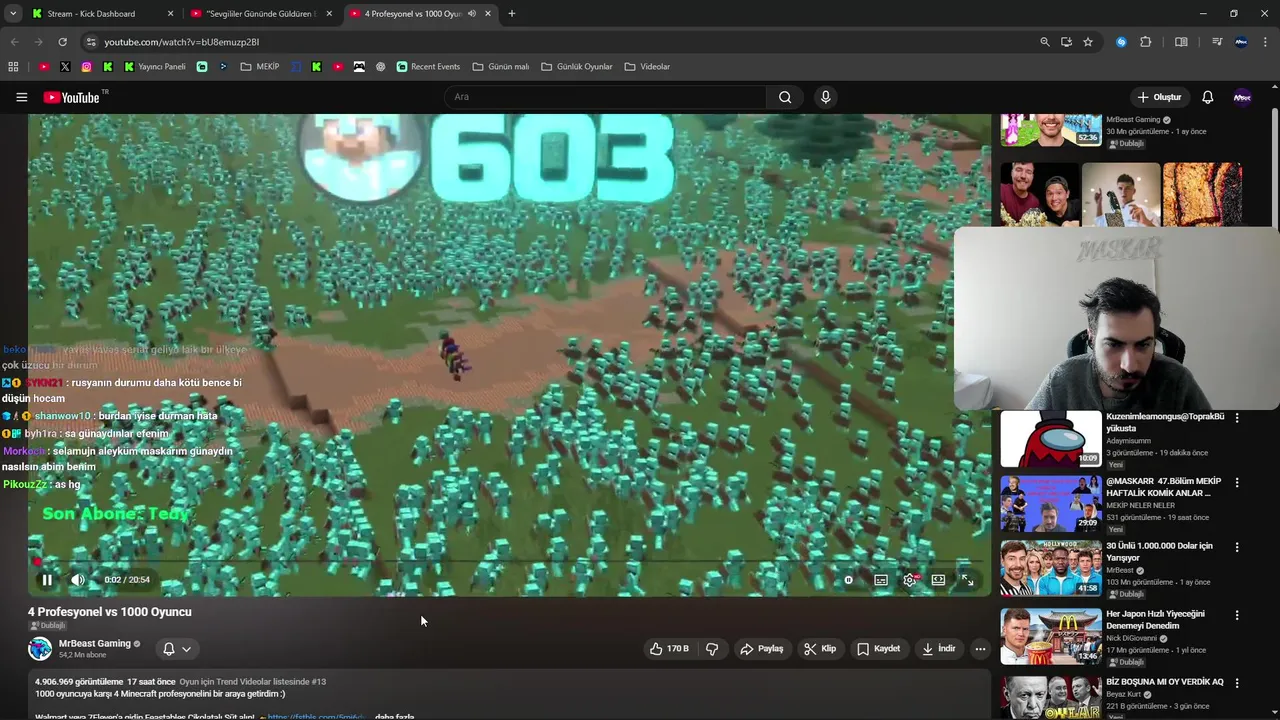Open the zoom magnifier in address bar
This screenshot has width=1280, height=720.
(1045, 42)
